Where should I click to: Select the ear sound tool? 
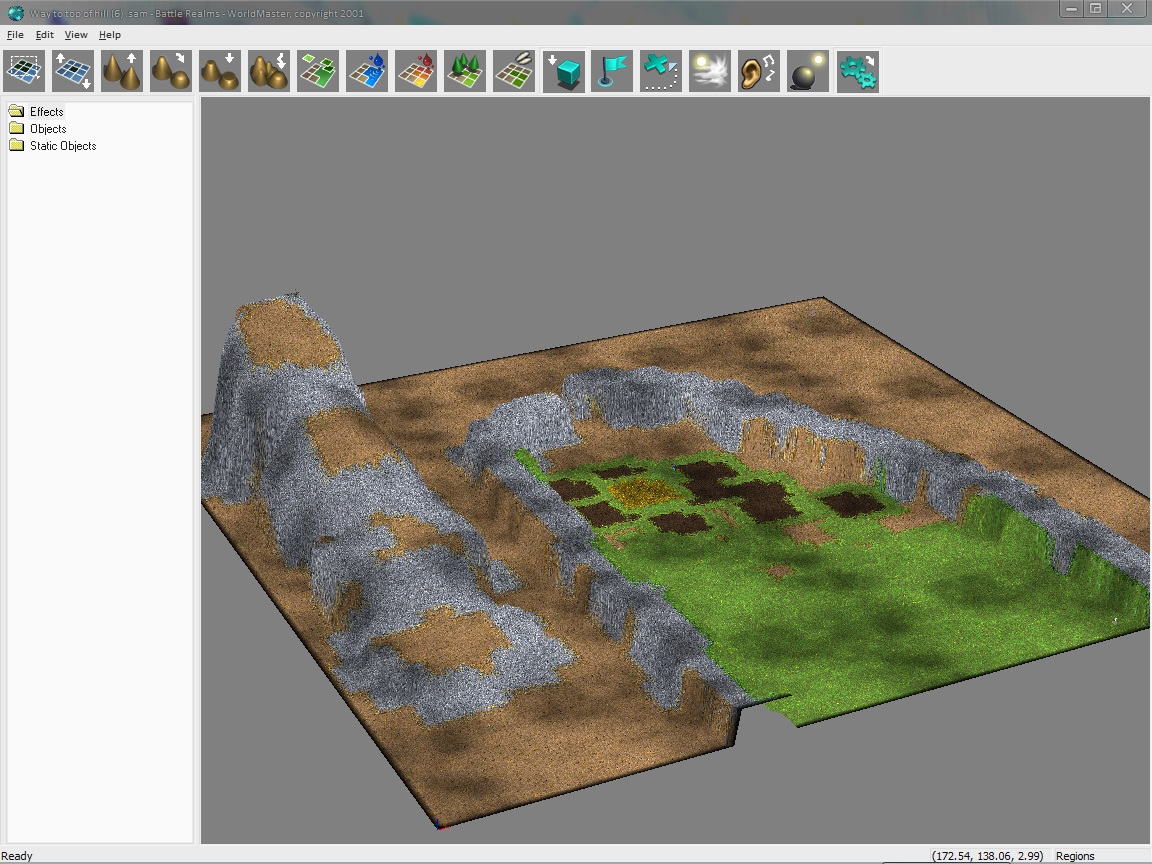[x=759, y=71]
